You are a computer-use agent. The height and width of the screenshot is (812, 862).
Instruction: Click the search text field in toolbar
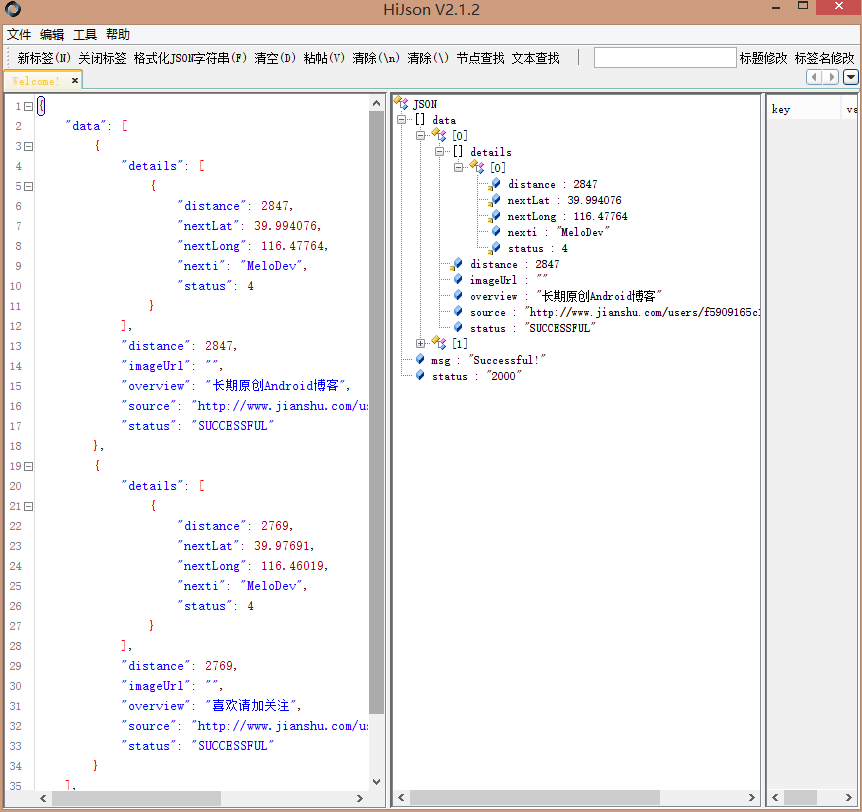[664, 58]
